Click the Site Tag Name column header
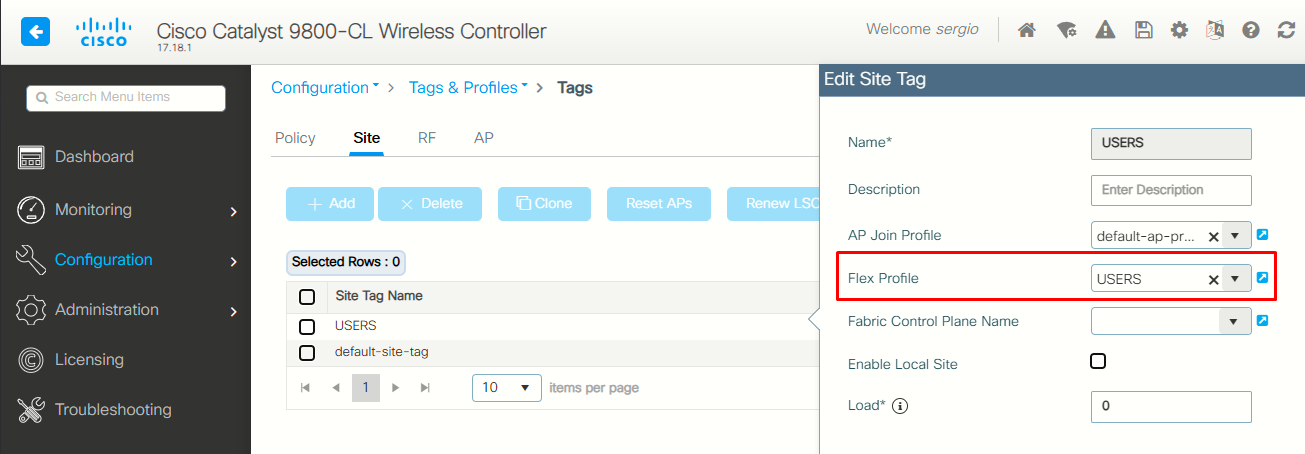 tap(379, 296)
